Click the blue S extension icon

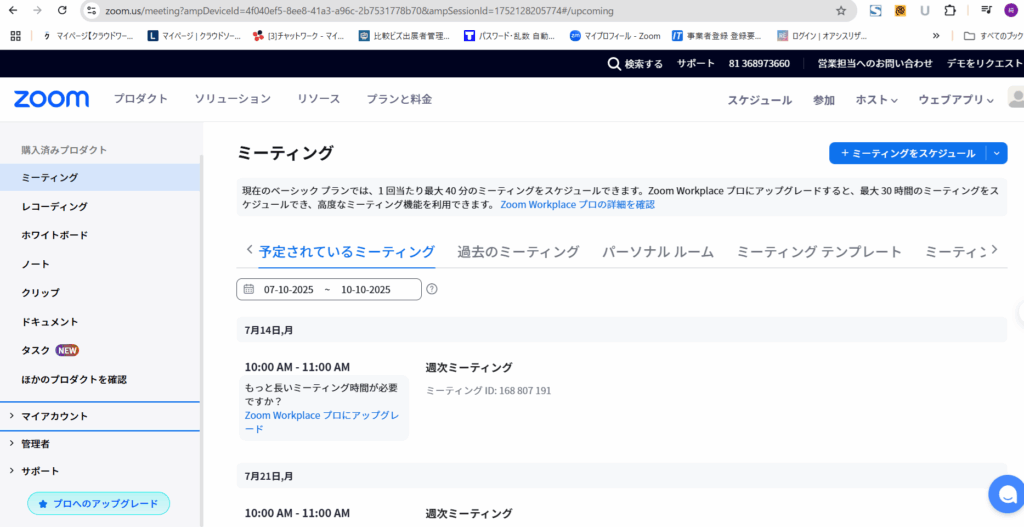click(x=876, y=10)
